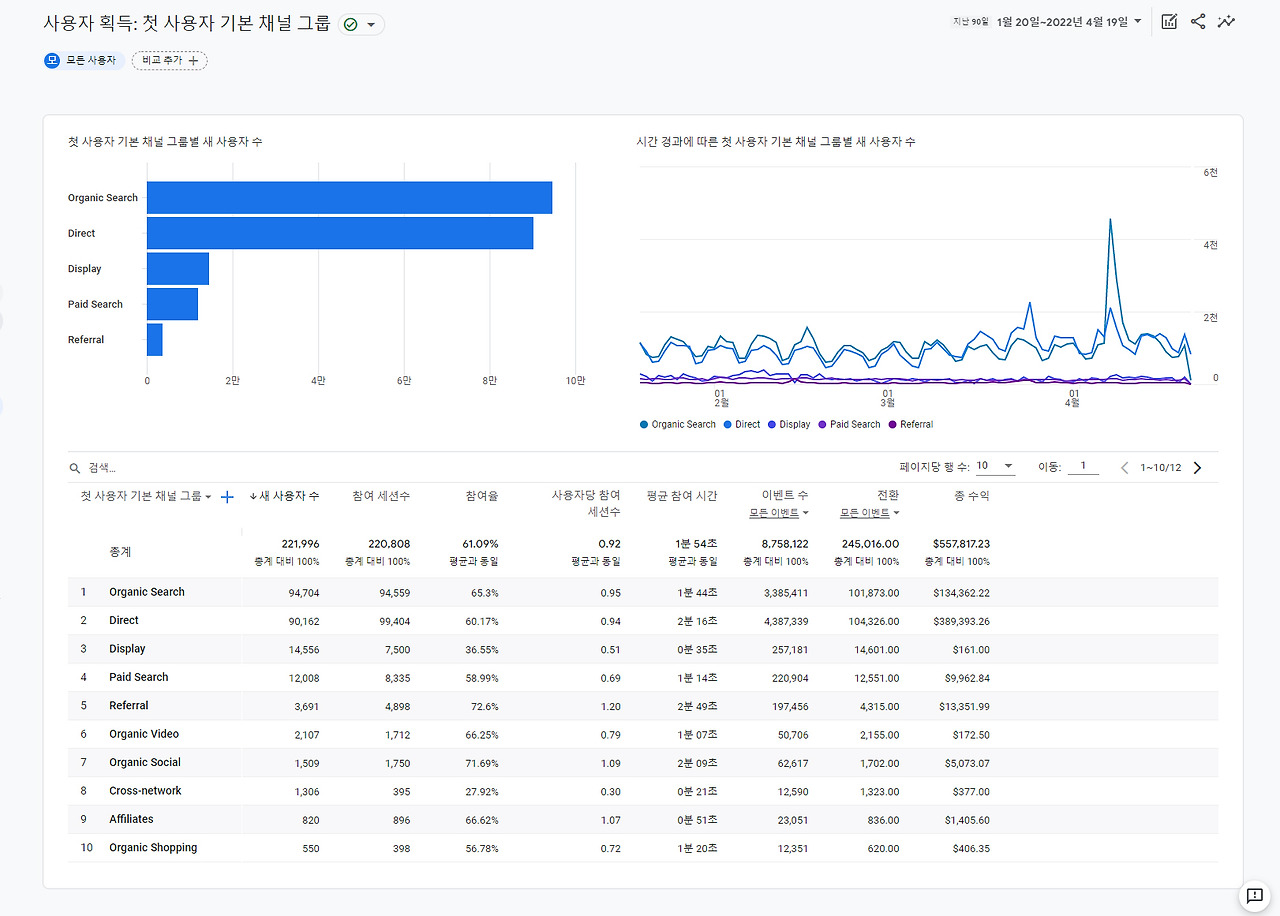Image resolution: width=1280 pixels, height=916 pixels.
Task: Click the Paid Search bar in the bar chart
Action: (172, 304)
